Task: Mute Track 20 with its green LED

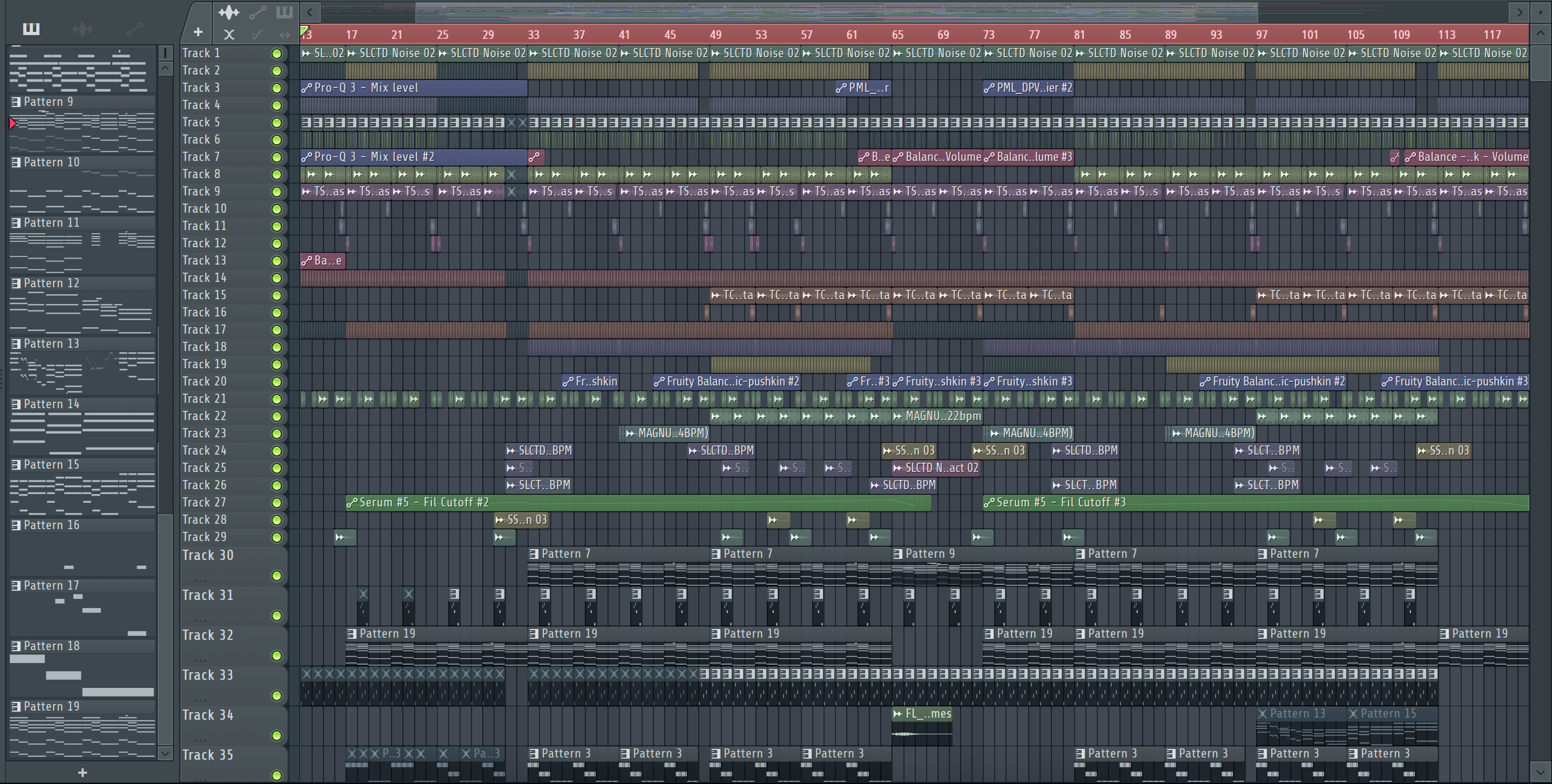Action: tap(276, 382)
